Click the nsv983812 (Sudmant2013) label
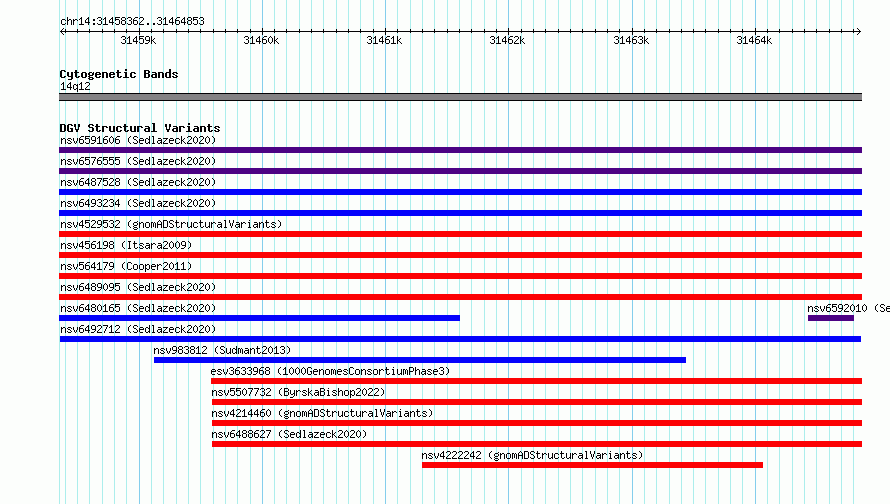890x504 pixels. 222,350
